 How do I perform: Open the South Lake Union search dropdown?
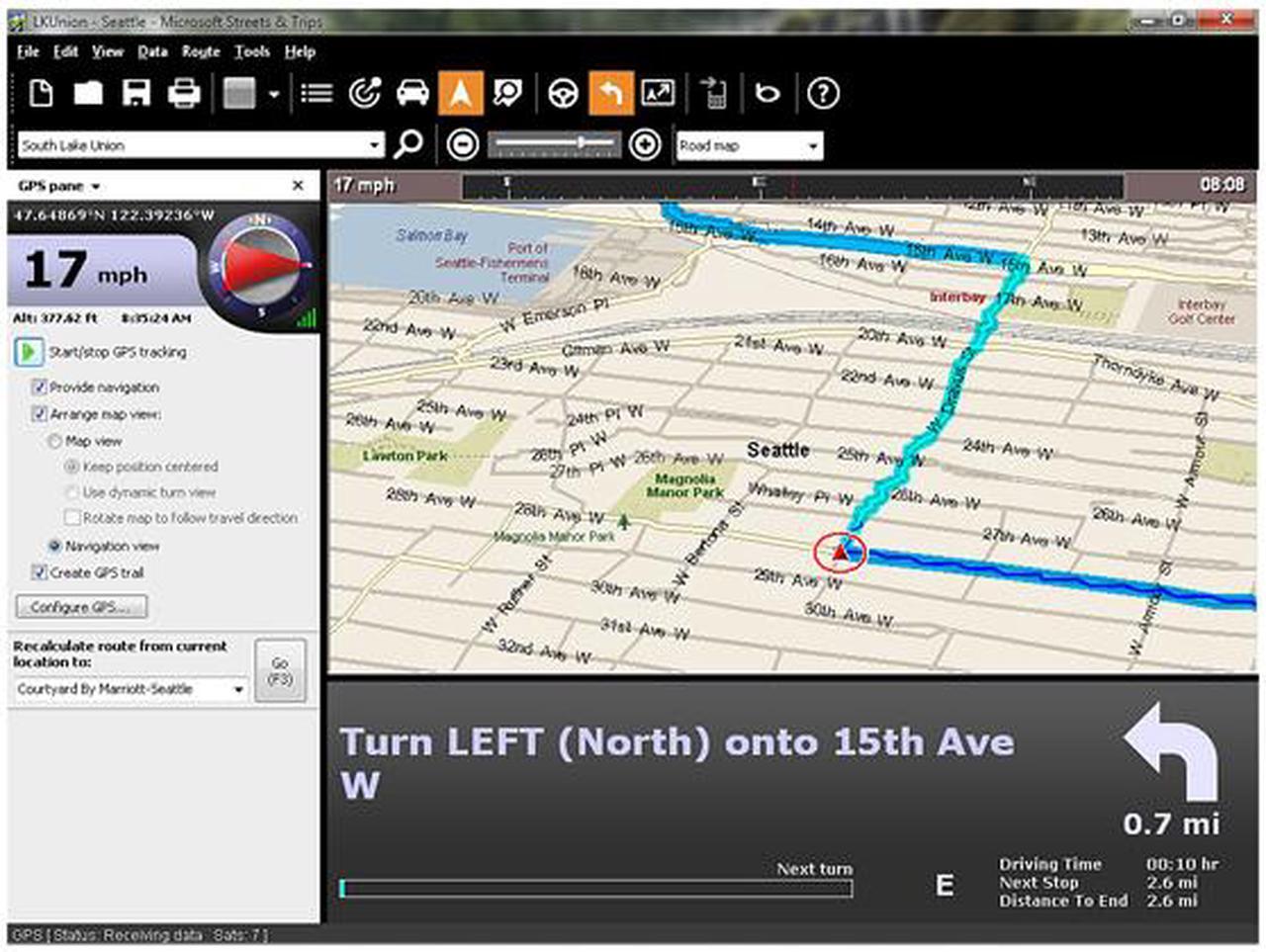point(374,145)
